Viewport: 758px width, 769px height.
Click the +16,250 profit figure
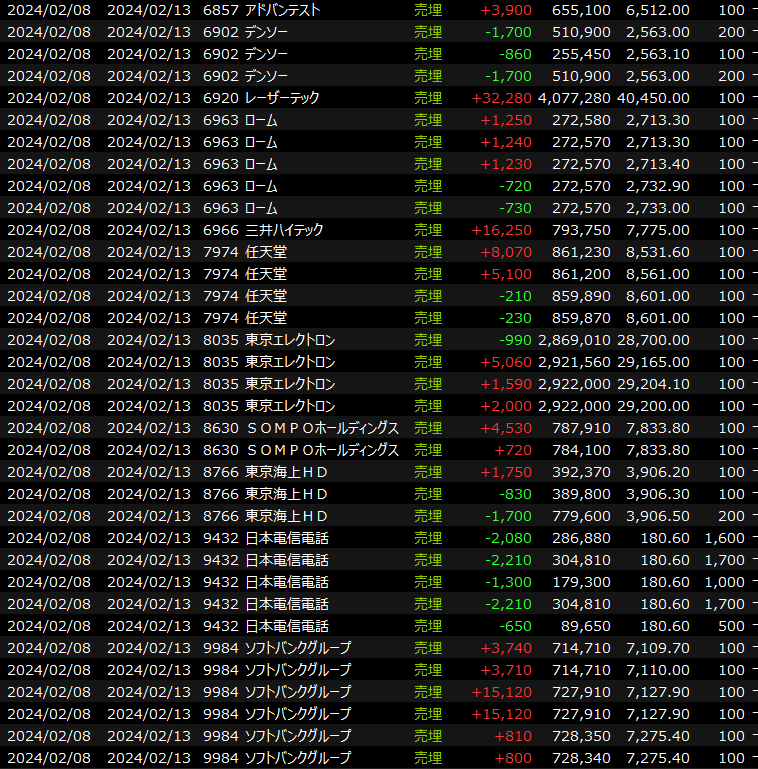(x=505, y=230)
